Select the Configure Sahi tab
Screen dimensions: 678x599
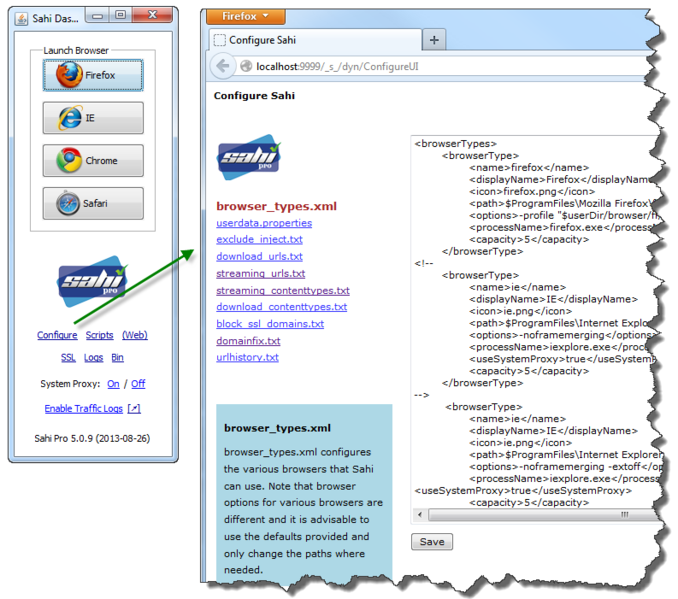[315, 40]
